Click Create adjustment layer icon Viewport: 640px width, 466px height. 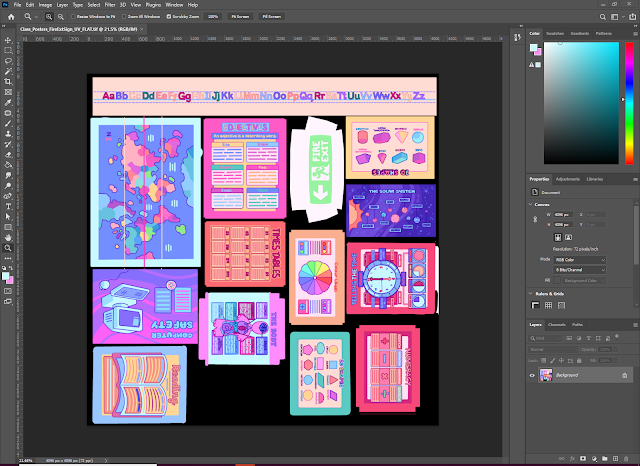(x=594, y=459)
